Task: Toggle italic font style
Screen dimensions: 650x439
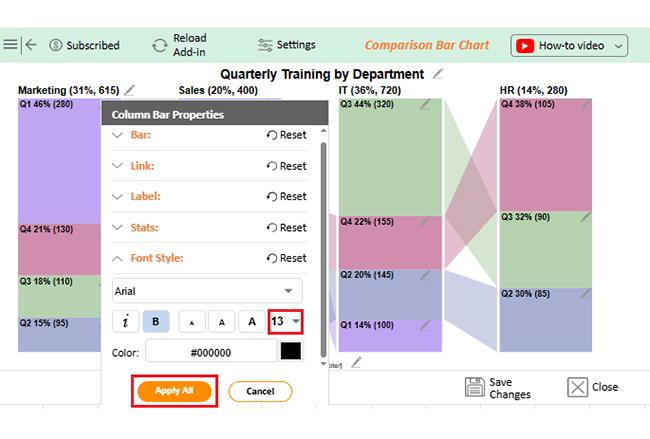Action: 126,321
